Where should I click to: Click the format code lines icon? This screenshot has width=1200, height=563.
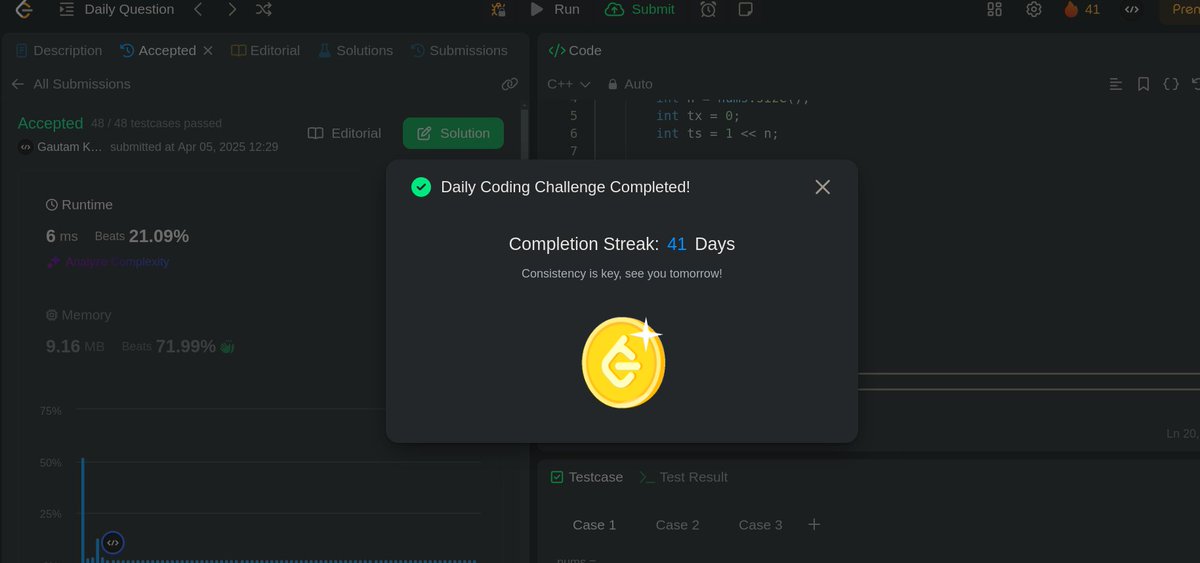coord(1116,84)
